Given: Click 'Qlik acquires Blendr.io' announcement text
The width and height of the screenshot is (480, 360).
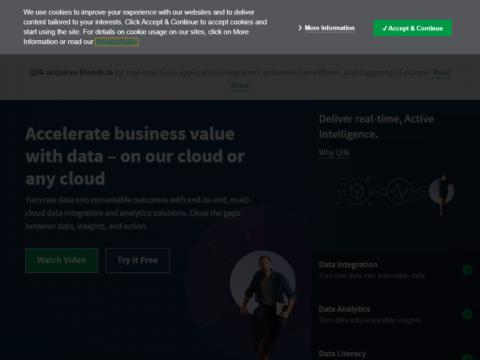Looking at the screenshot, I should click(x=71, y=72).
